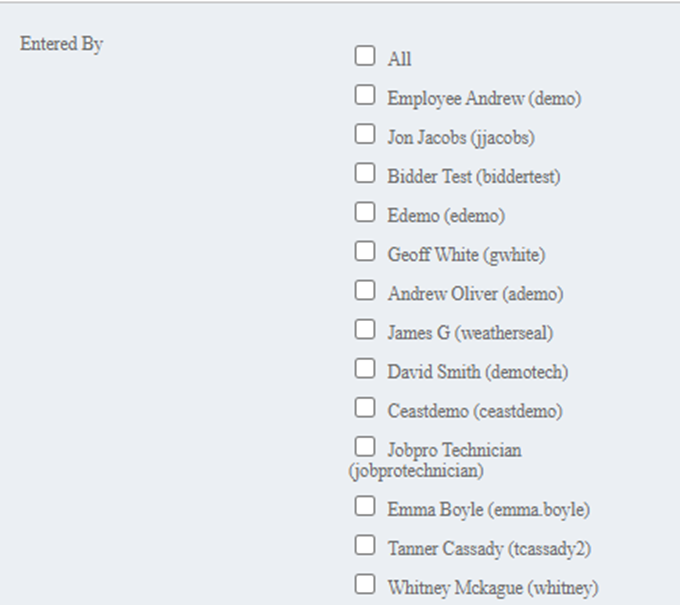Check Jobpro Technician checkbox
This screenshot has height=605, width=680.
point(365,446)
